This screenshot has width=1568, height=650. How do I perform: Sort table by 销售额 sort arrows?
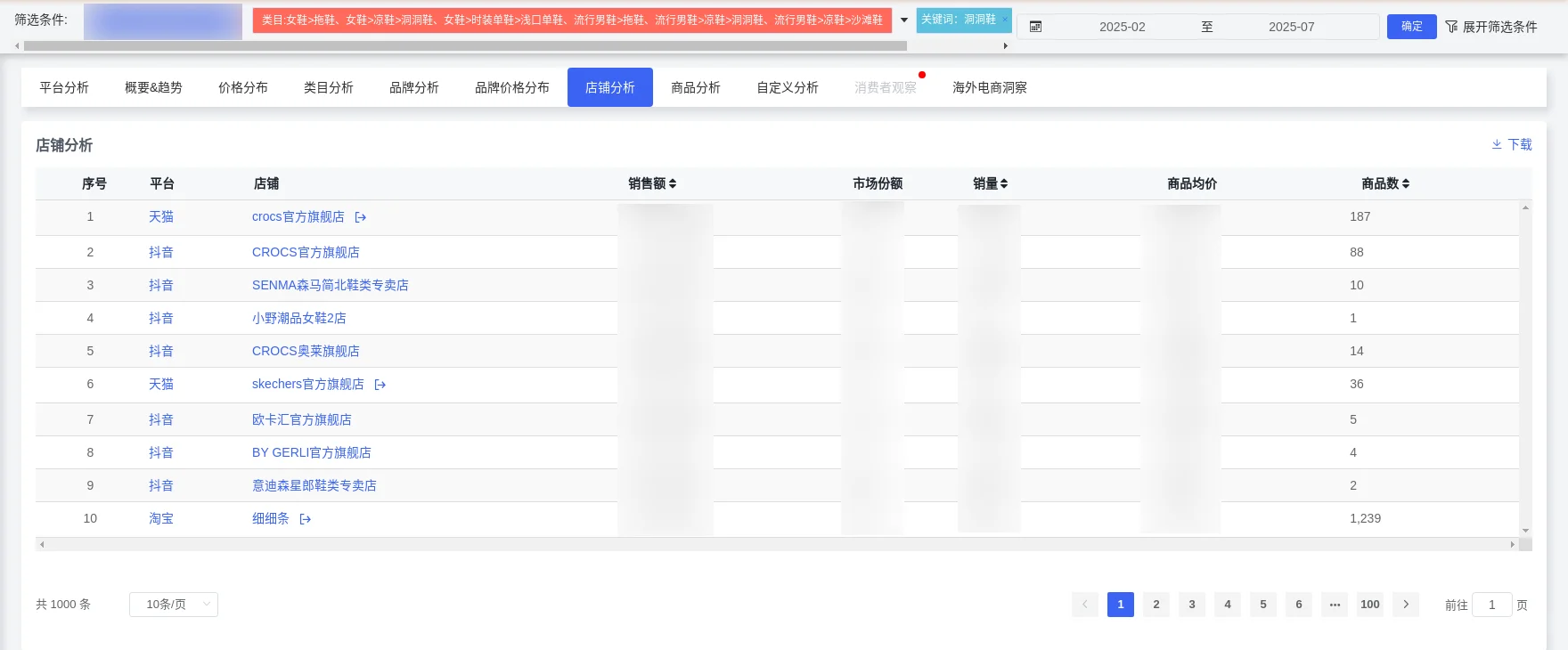[x=673, y=183]
